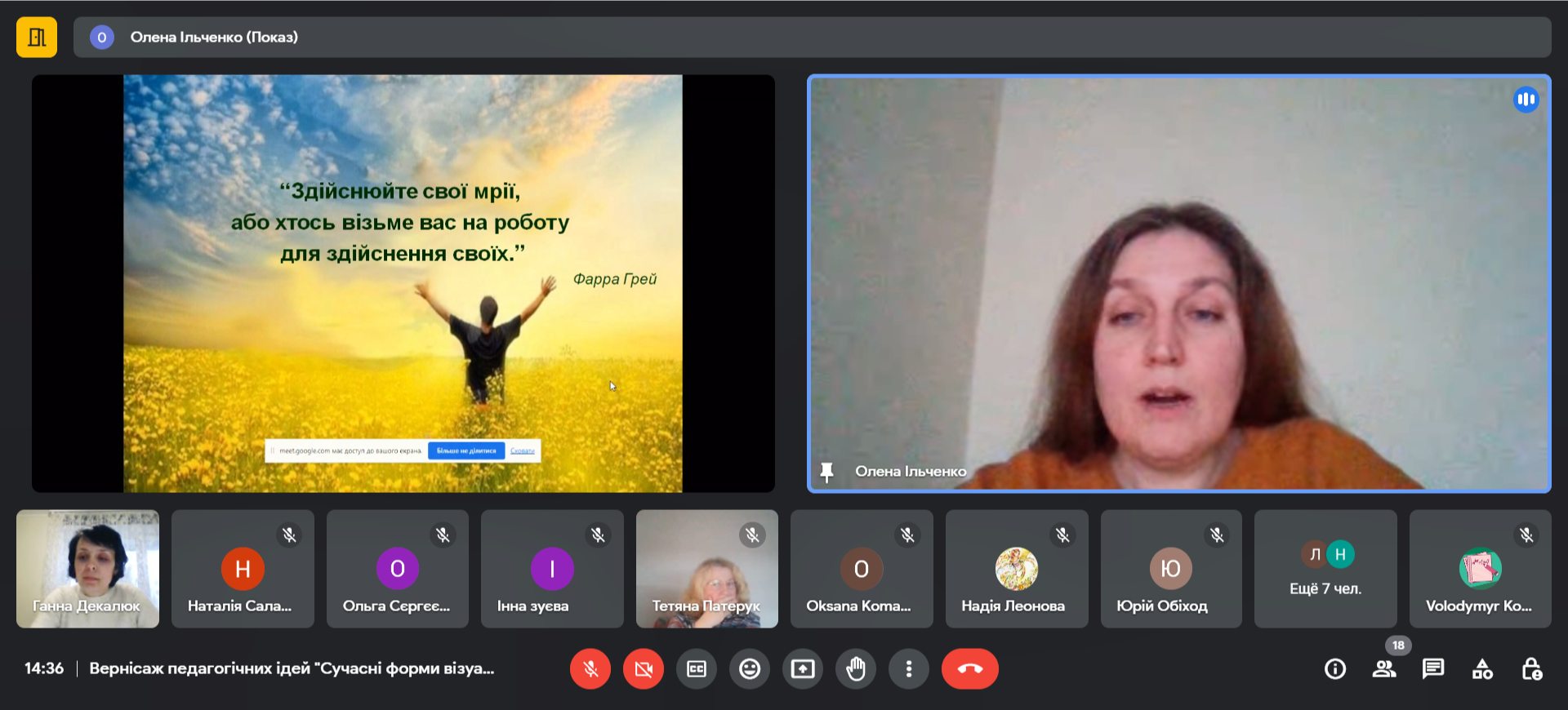
Task: Expand the 'Ещё 7 чел.' participants tile
Action: 1325,569
